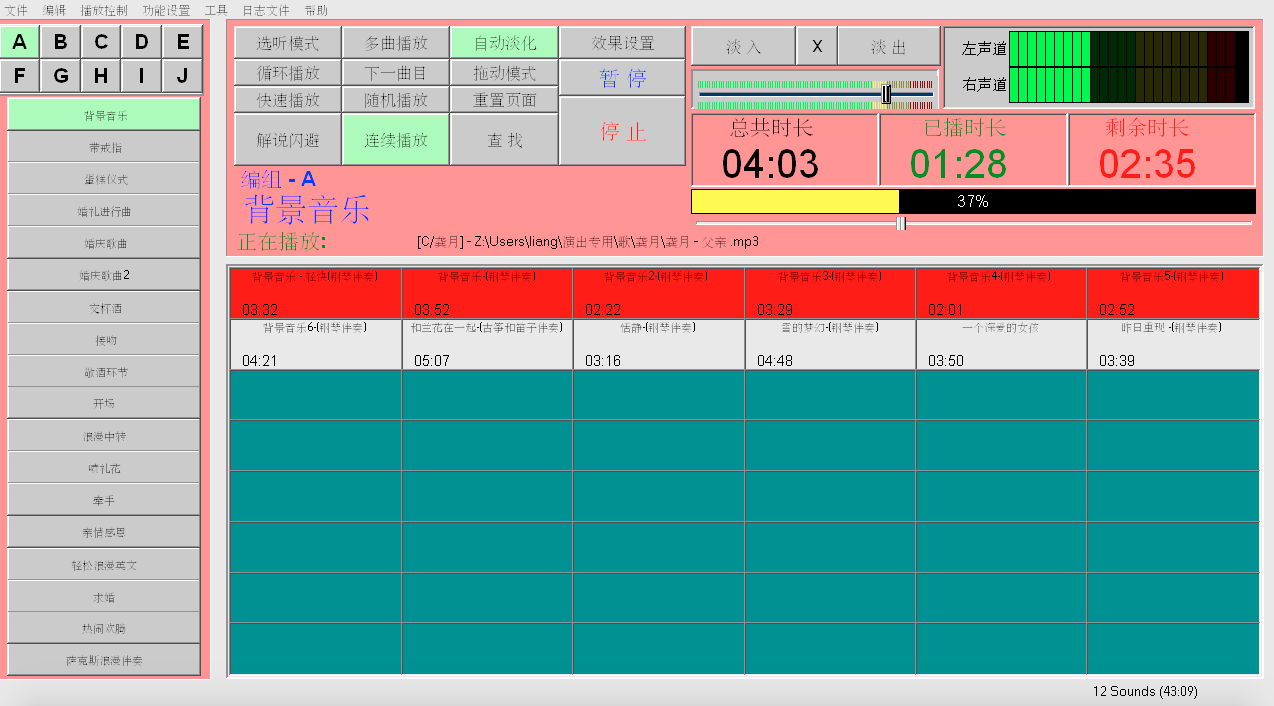This screenshot has height=706, width=1274.
Task: Open the 带戒指 category
Action: pyautogui.click(x=104, y=147)
